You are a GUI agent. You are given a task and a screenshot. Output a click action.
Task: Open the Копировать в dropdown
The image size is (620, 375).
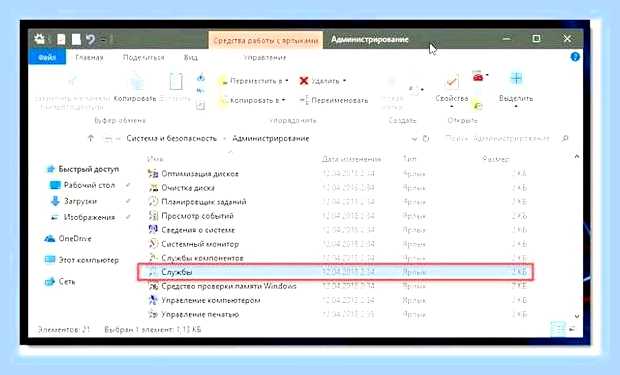[x=253, y=100]
